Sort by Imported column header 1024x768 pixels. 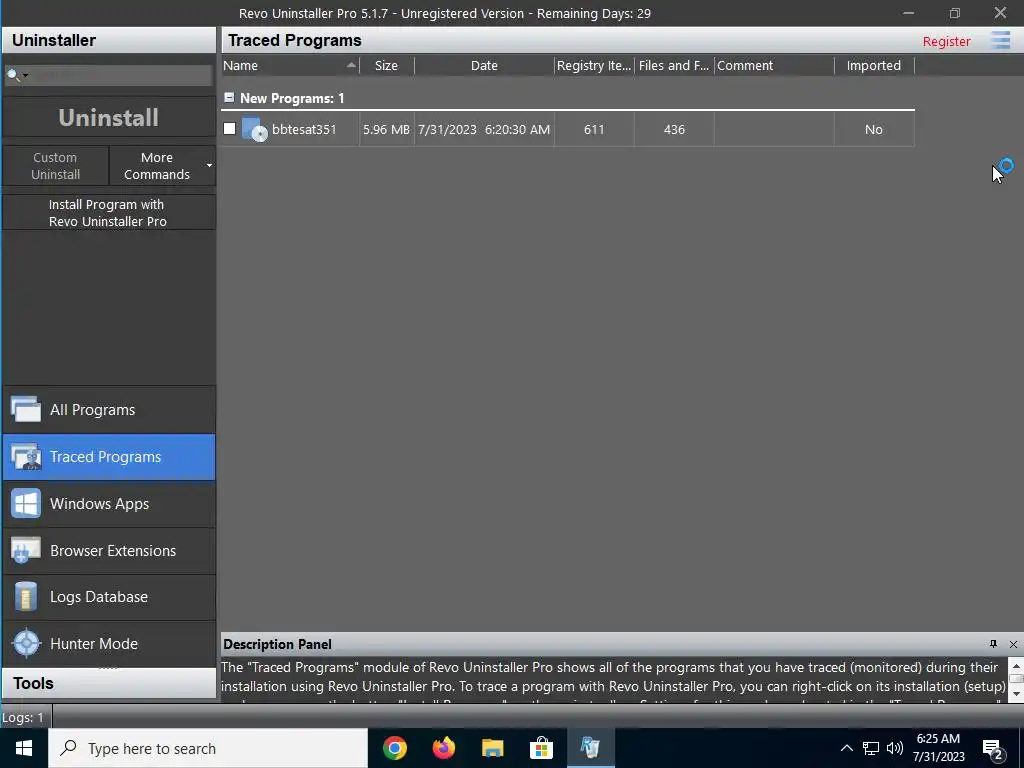coord(874,65)
